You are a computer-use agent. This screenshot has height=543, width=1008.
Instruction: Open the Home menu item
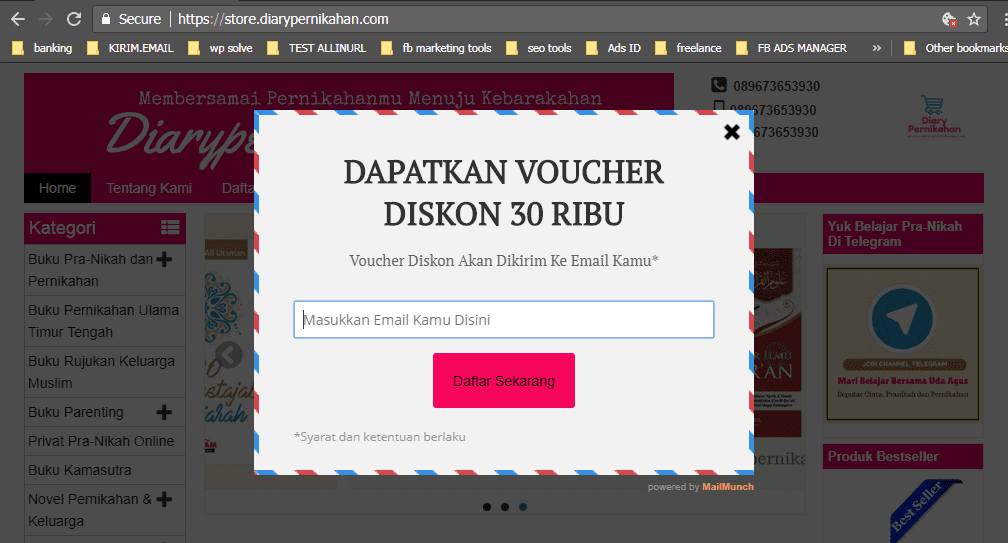57,188
